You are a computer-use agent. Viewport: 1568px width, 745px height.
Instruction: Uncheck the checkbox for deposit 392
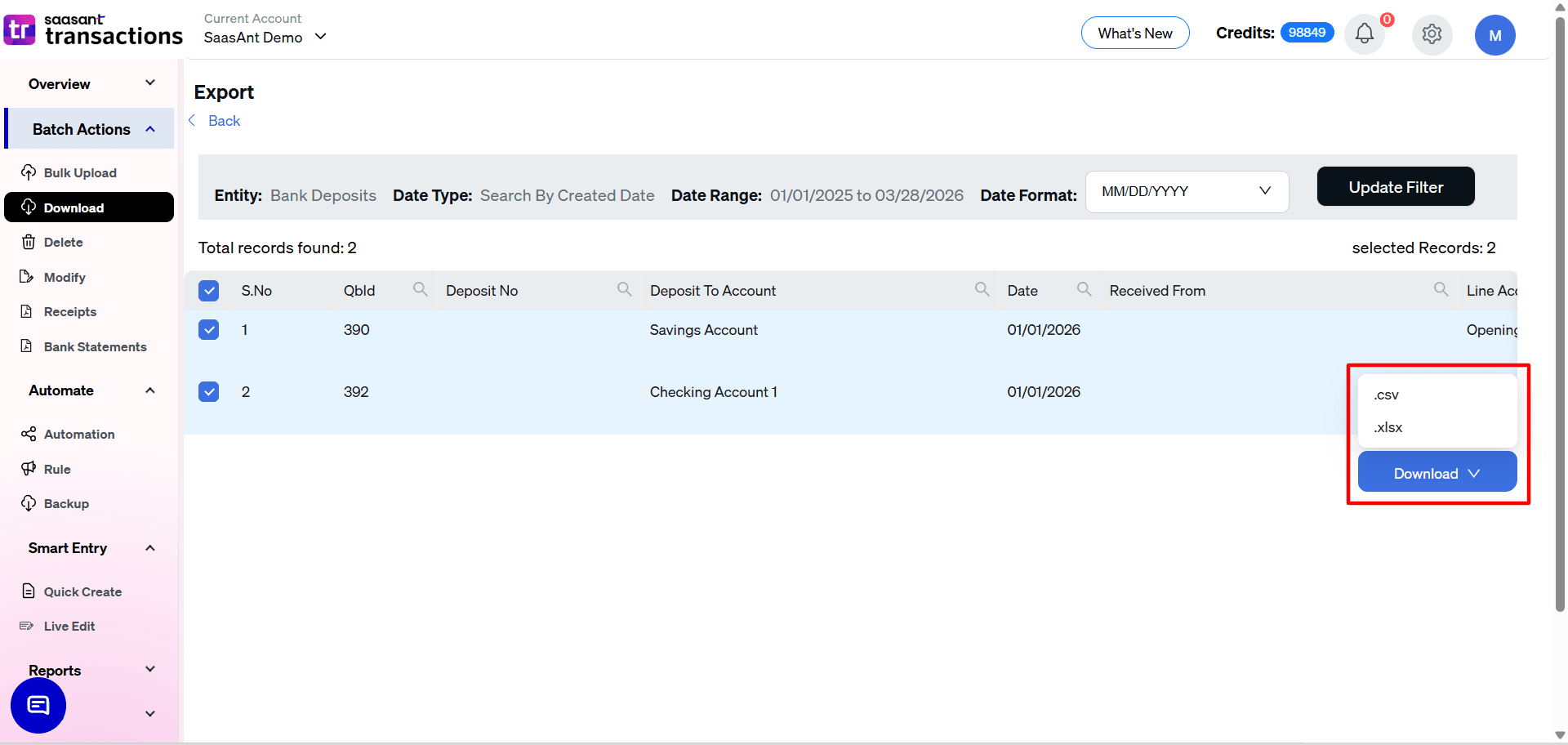coord(209,391)
